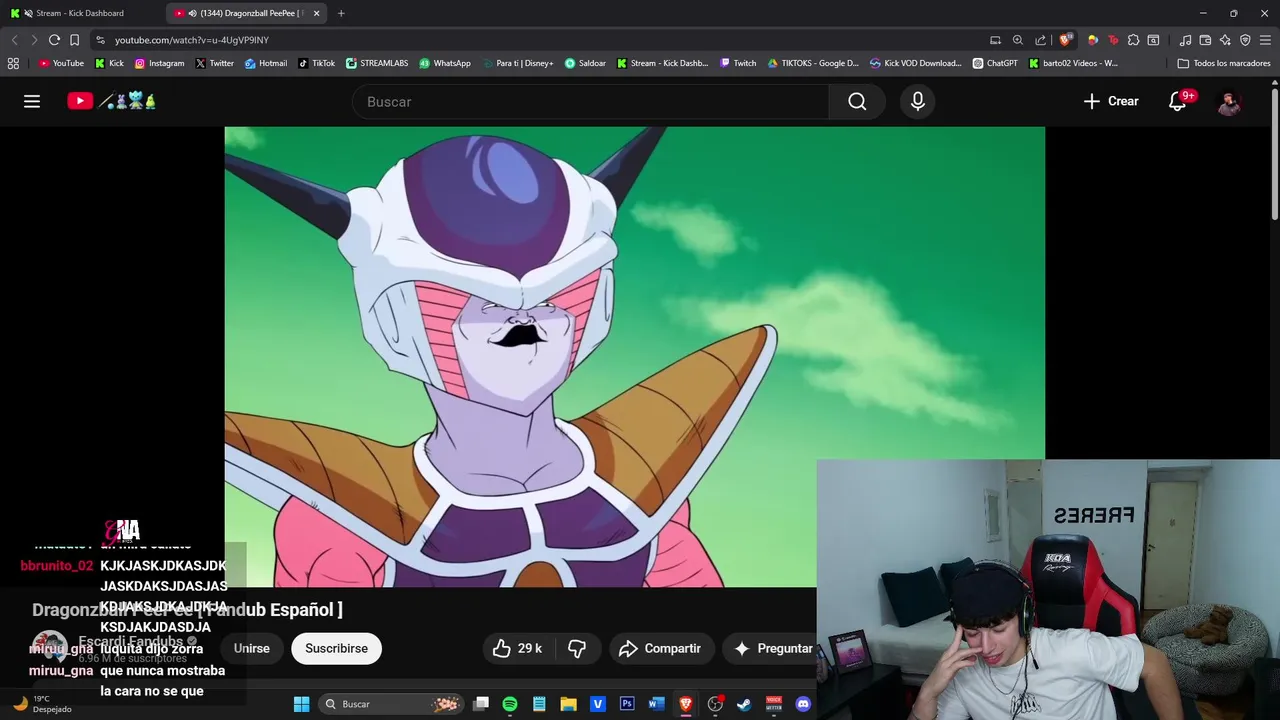Open the Escardi Fandubs channel name
Screen dimensions: 1280x720
(x=130, y=641)
